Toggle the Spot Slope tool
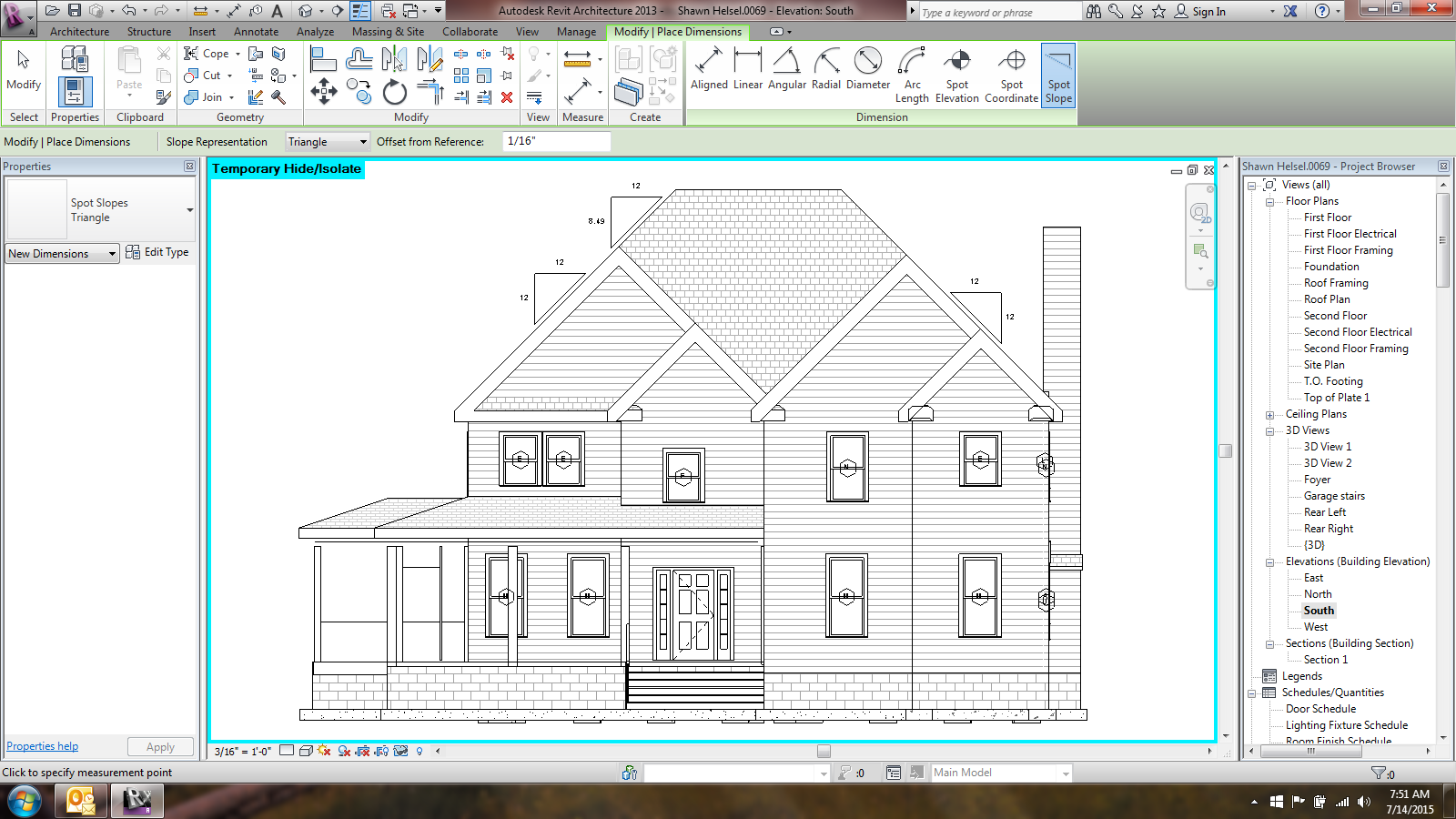1456x819 pixels. [x=1058, y=76]
